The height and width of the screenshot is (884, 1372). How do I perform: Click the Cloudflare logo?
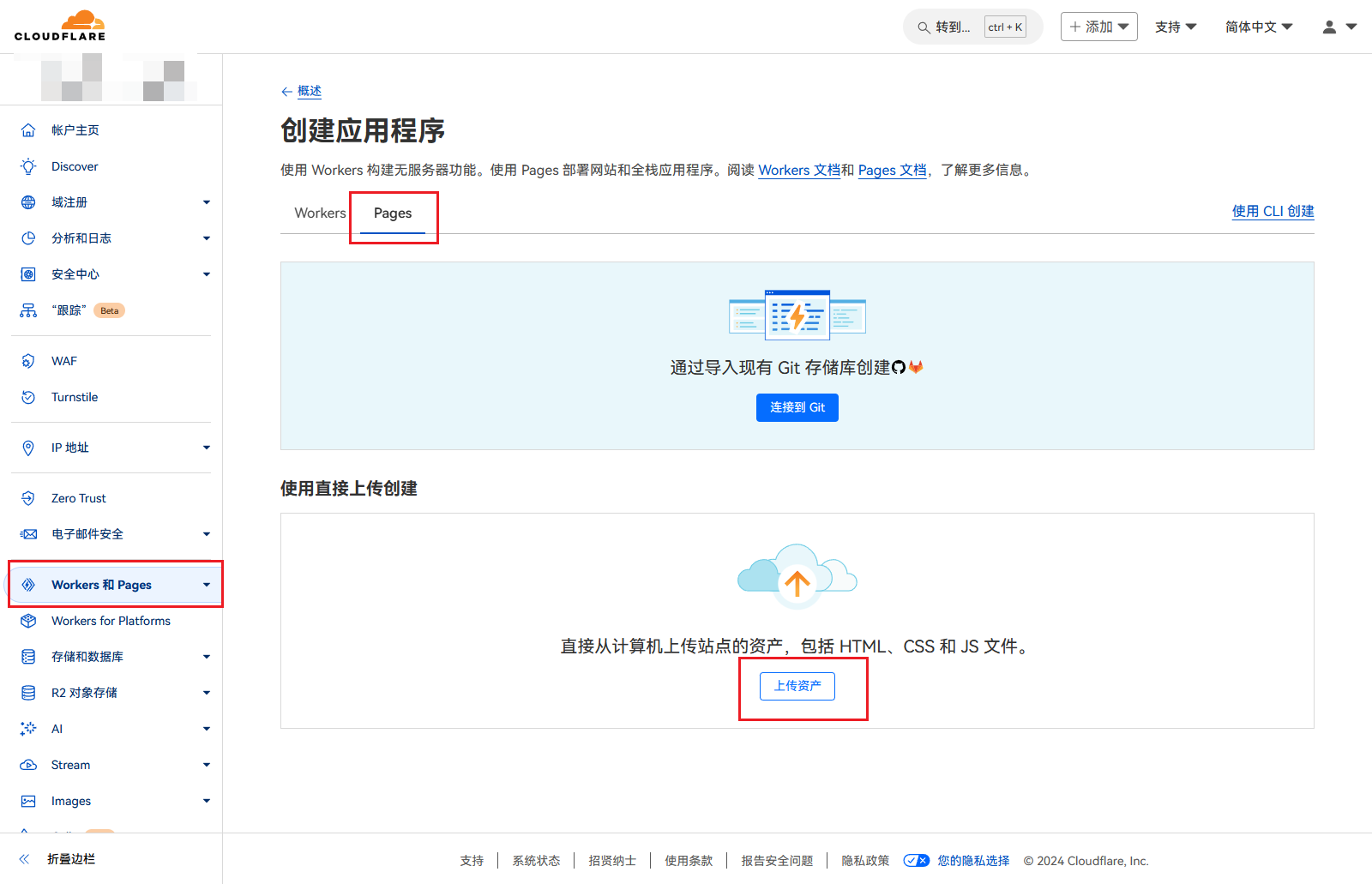pos(60,26)
